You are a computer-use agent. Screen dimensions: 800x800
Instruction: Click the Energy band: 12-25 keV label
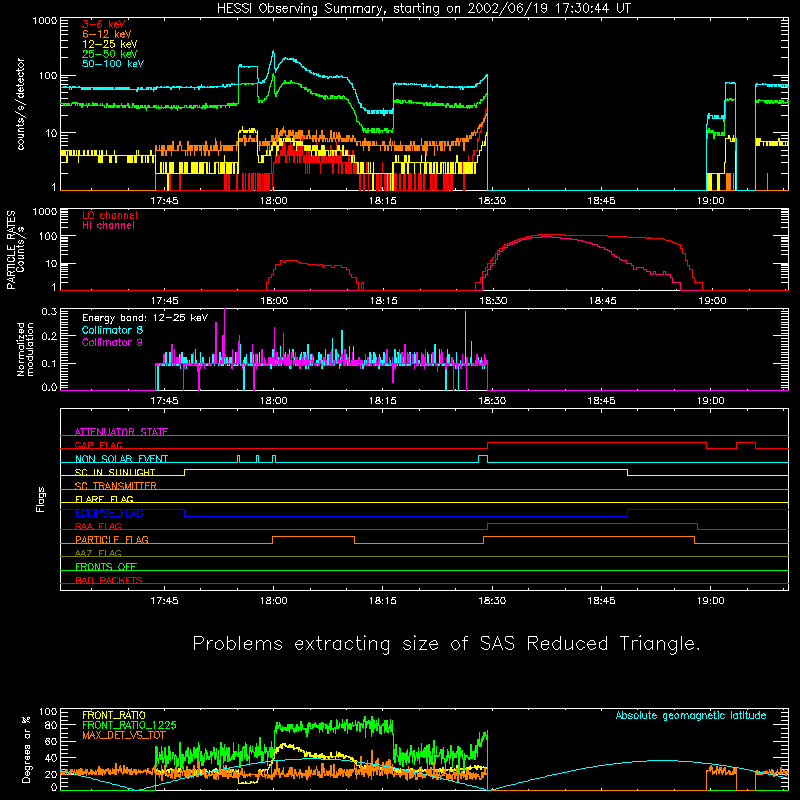click(x=145, y=318)
